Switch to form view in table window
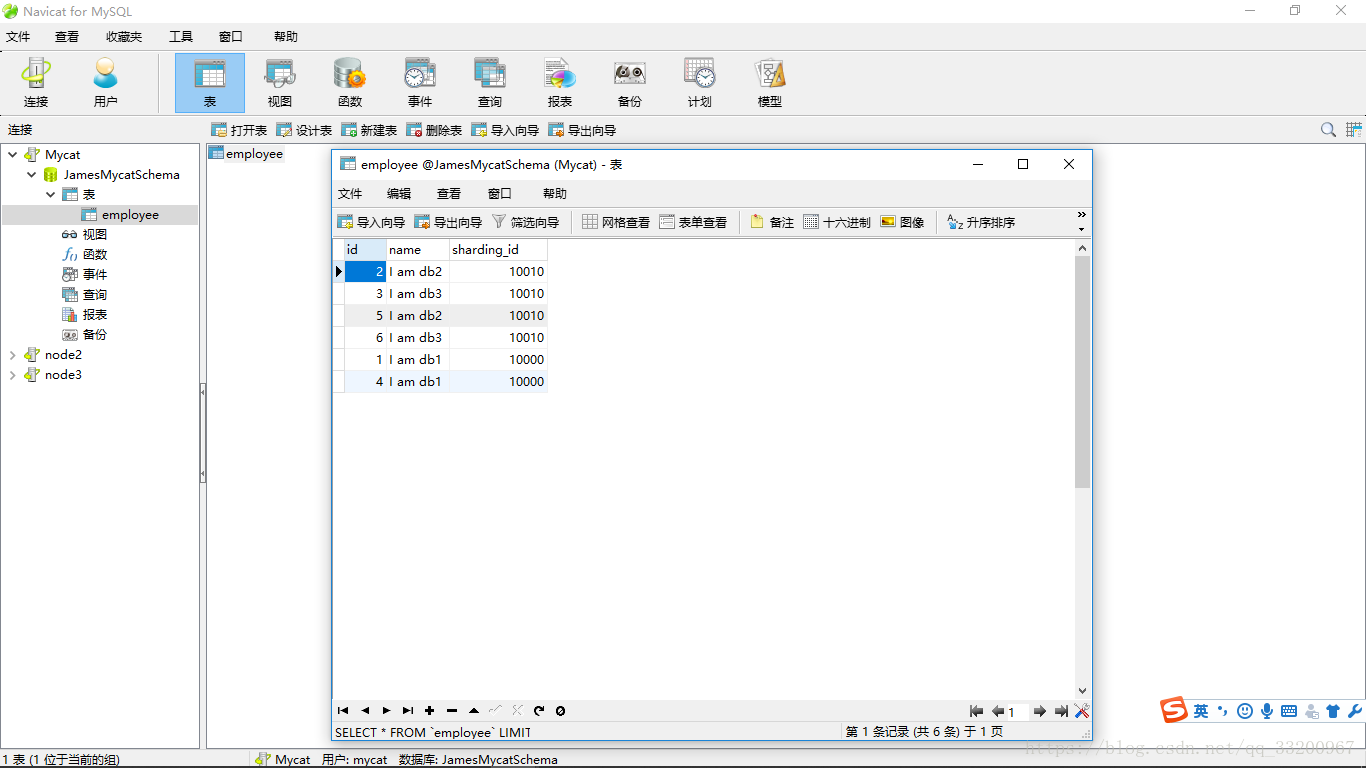 click(x=693, y=222)
